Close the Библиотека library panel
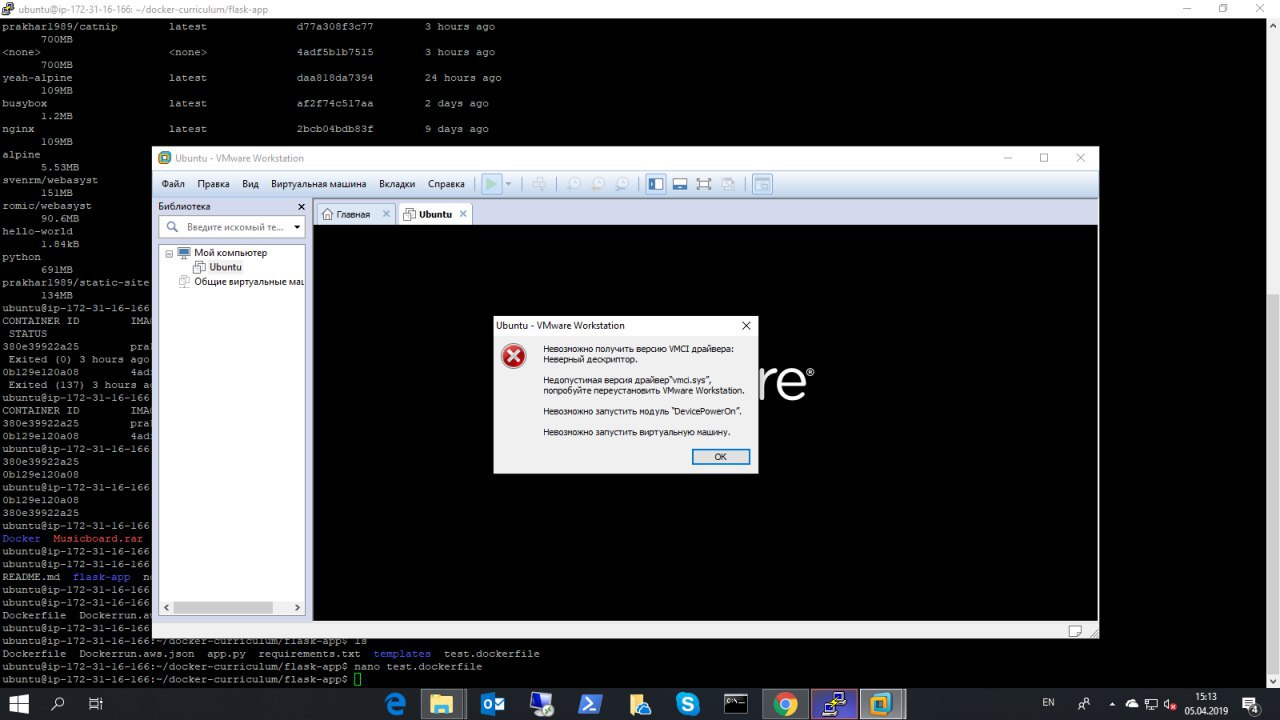 (301, 206)
